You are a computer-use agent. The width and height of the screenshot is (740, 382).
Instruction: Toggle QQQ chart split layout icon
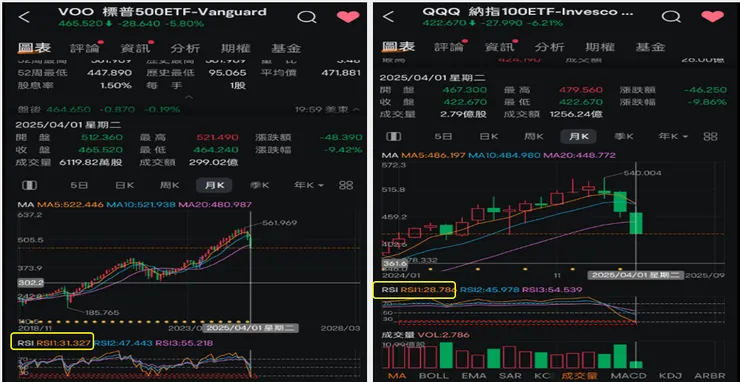tap(394, 136)
